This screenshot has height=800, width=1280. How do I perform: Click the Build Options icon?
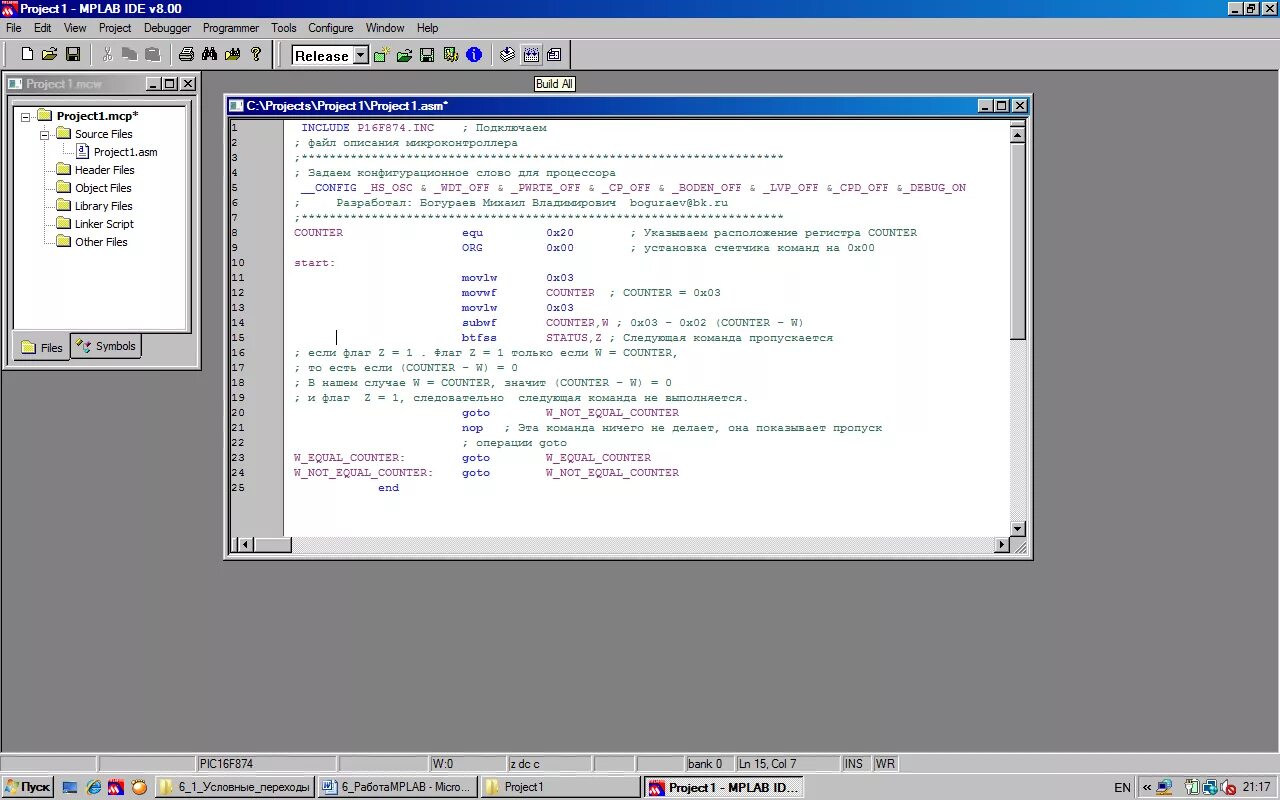point(451,55)
